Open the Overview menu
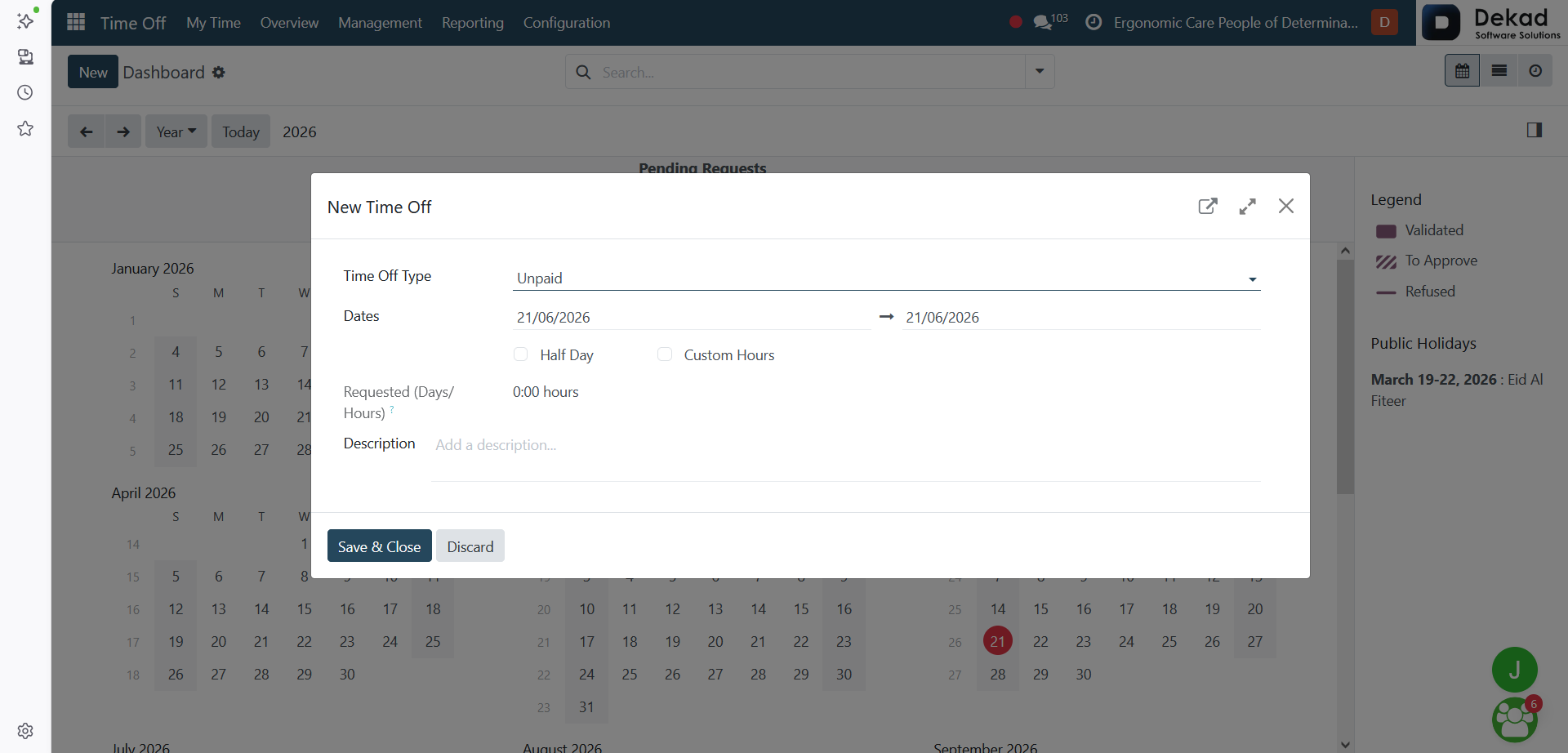This screenshot has height=753, width=1568. click(289, 23)
